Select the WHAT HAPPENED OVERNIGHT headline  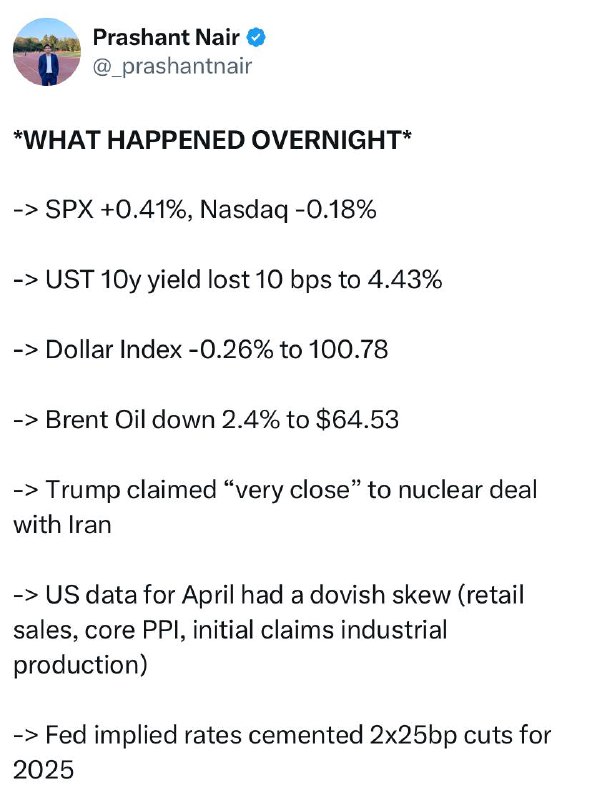[x=212, y=140]
